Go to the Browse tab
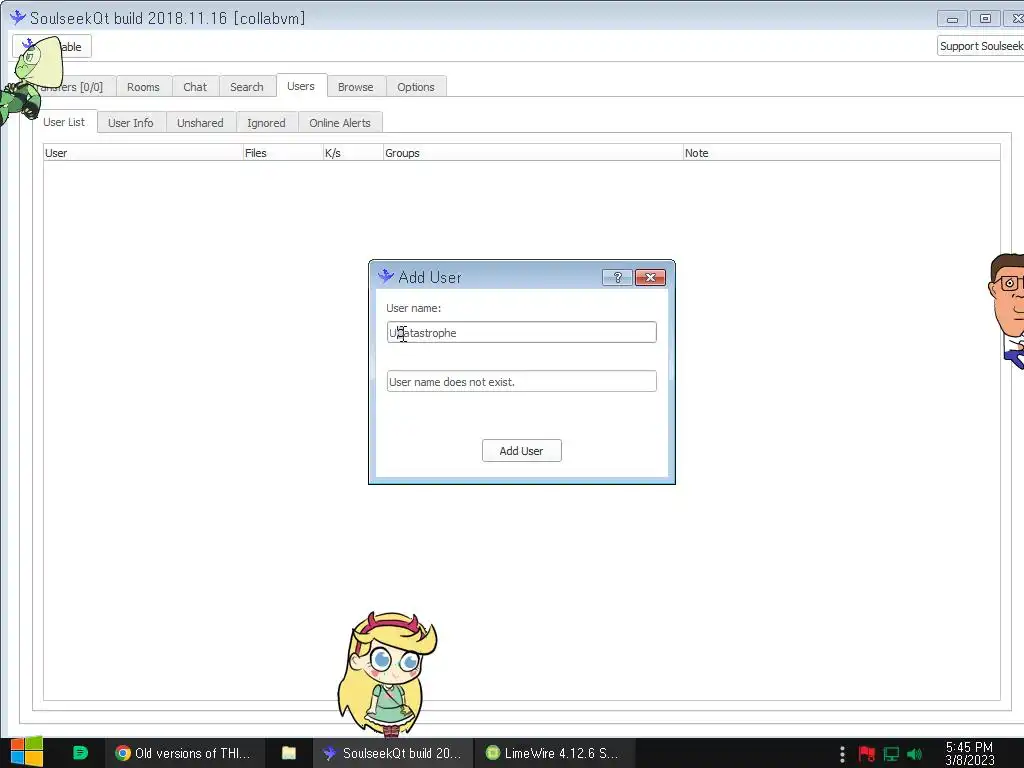Viewport: 1024px width, 768px height. (x=356, y=87)
